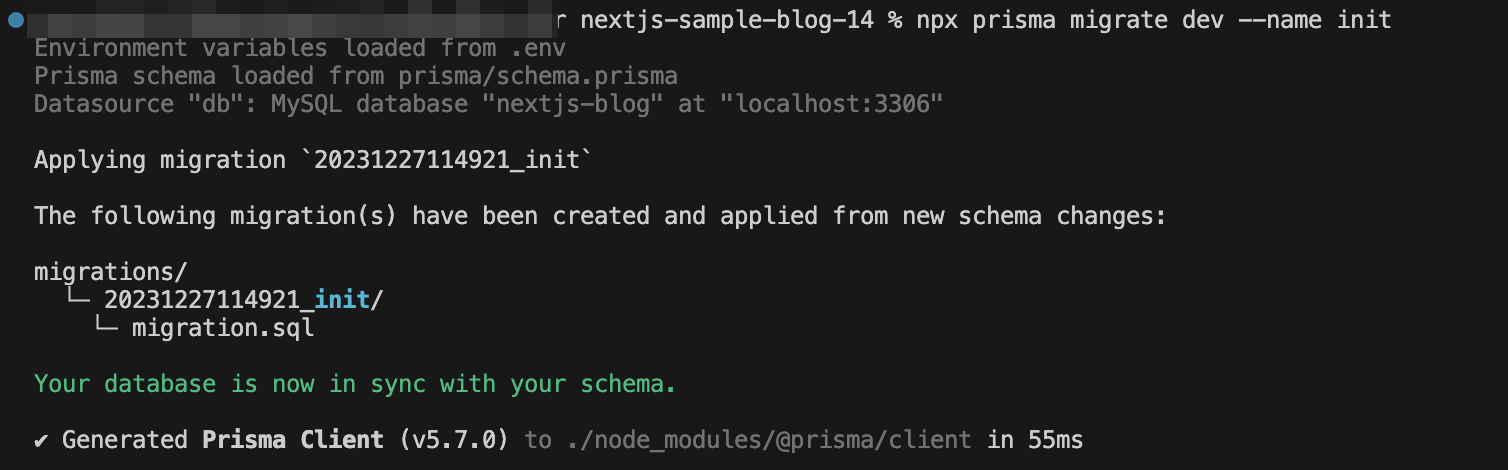Click the green checkmark before Generated
This screenshot has width=1508, height=470.
(x=42, y=440)
